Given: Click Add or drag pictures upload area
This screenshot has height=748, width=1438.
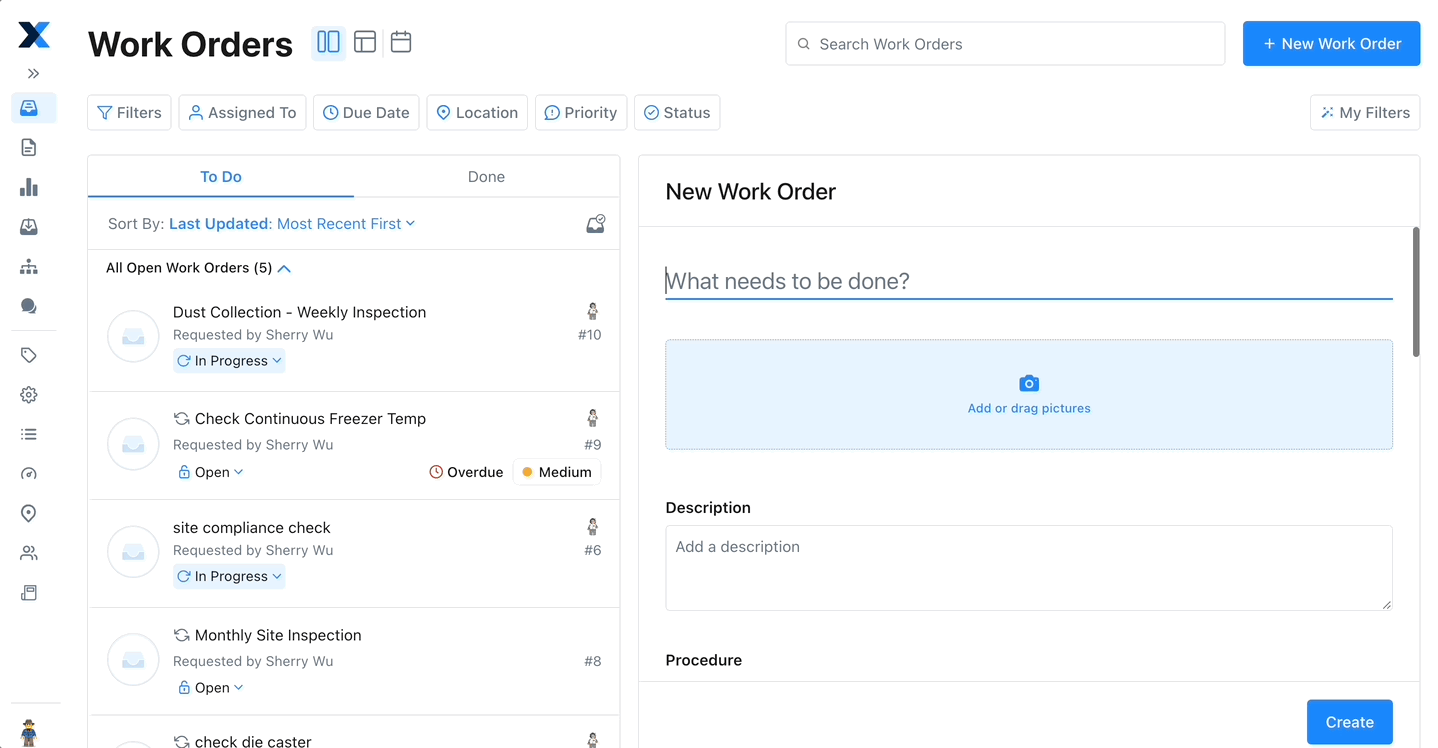Looking at the screenshot, I should (x=1029, y=394).
